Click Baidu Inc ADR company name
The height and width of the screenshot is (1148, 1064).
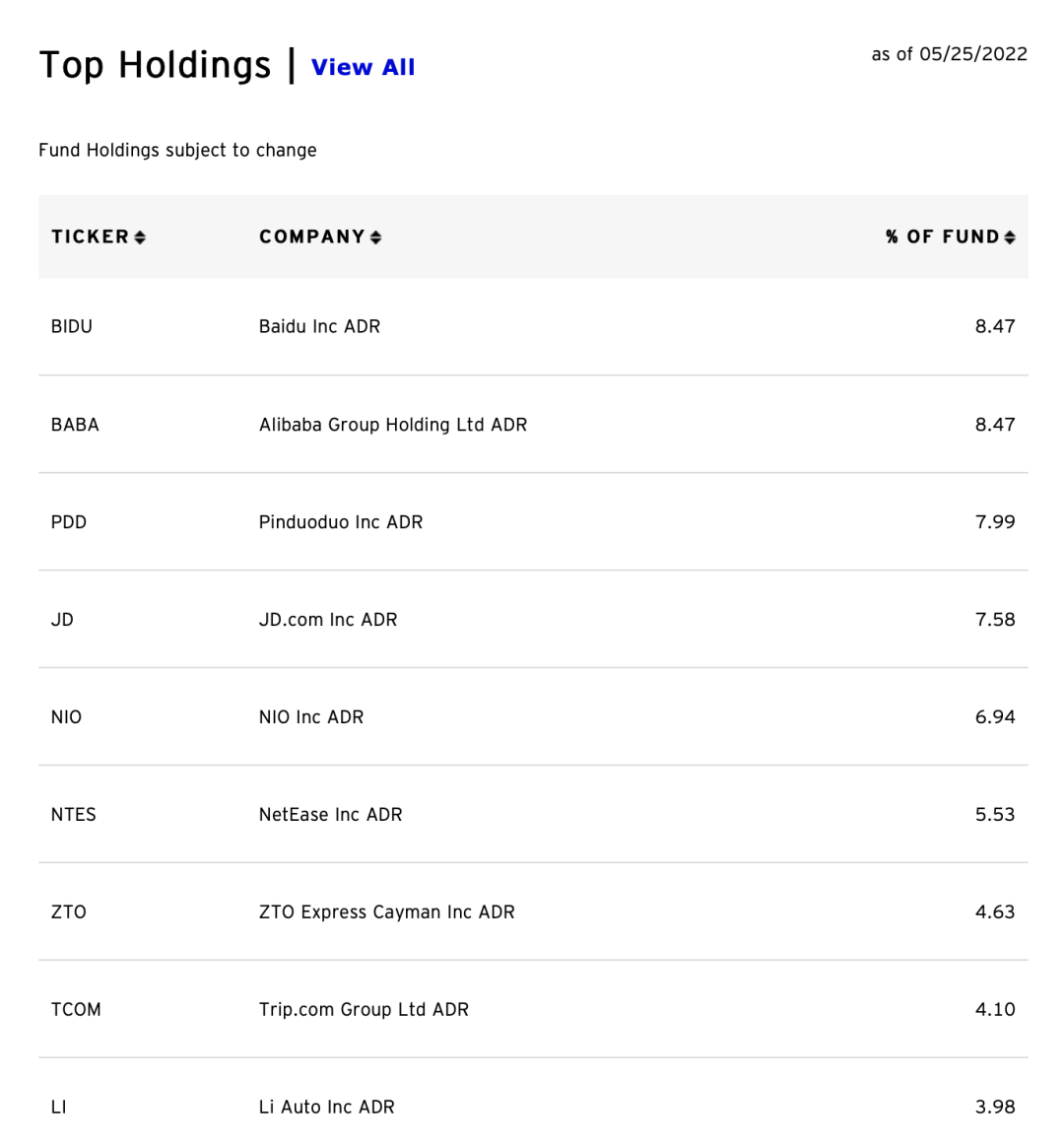[319, 326]
